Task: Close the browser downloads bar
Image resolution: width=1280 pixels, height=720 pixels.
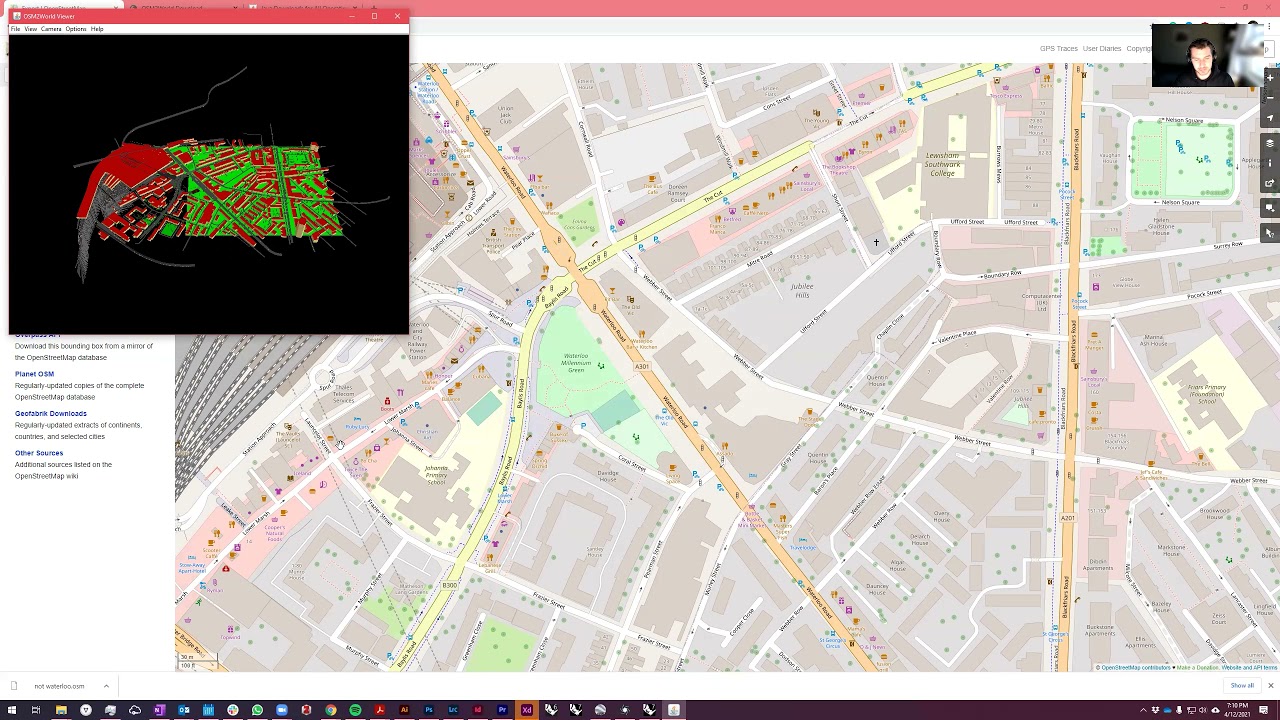Action: [x=1270, y=686]
